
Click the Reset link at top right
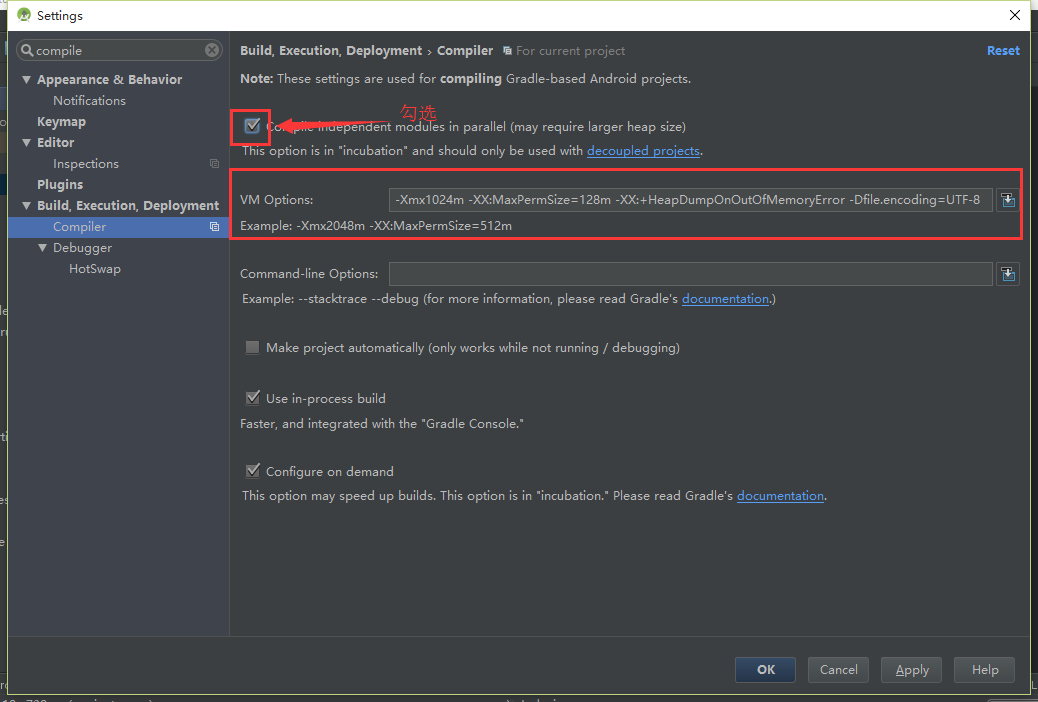[1003, 50]
